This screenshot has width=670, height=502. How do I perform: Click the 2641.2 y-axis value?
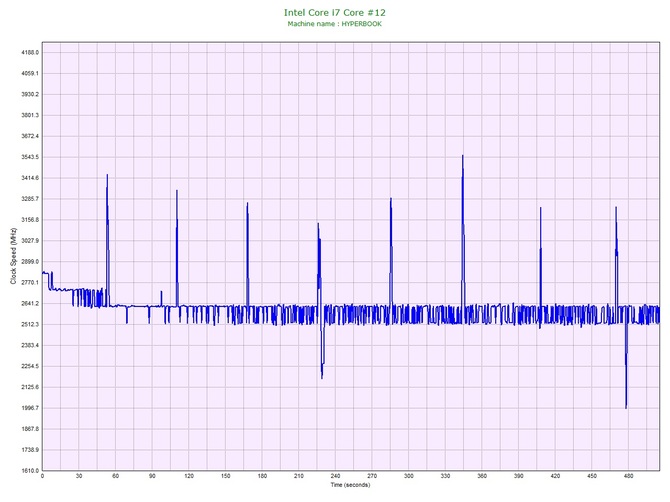pyautogui.click(x=30, y=303)
